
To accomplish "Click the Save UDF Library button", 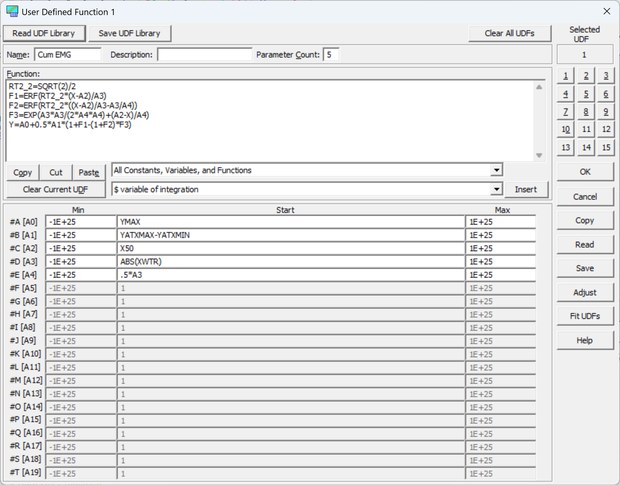I will click(129, 33).
